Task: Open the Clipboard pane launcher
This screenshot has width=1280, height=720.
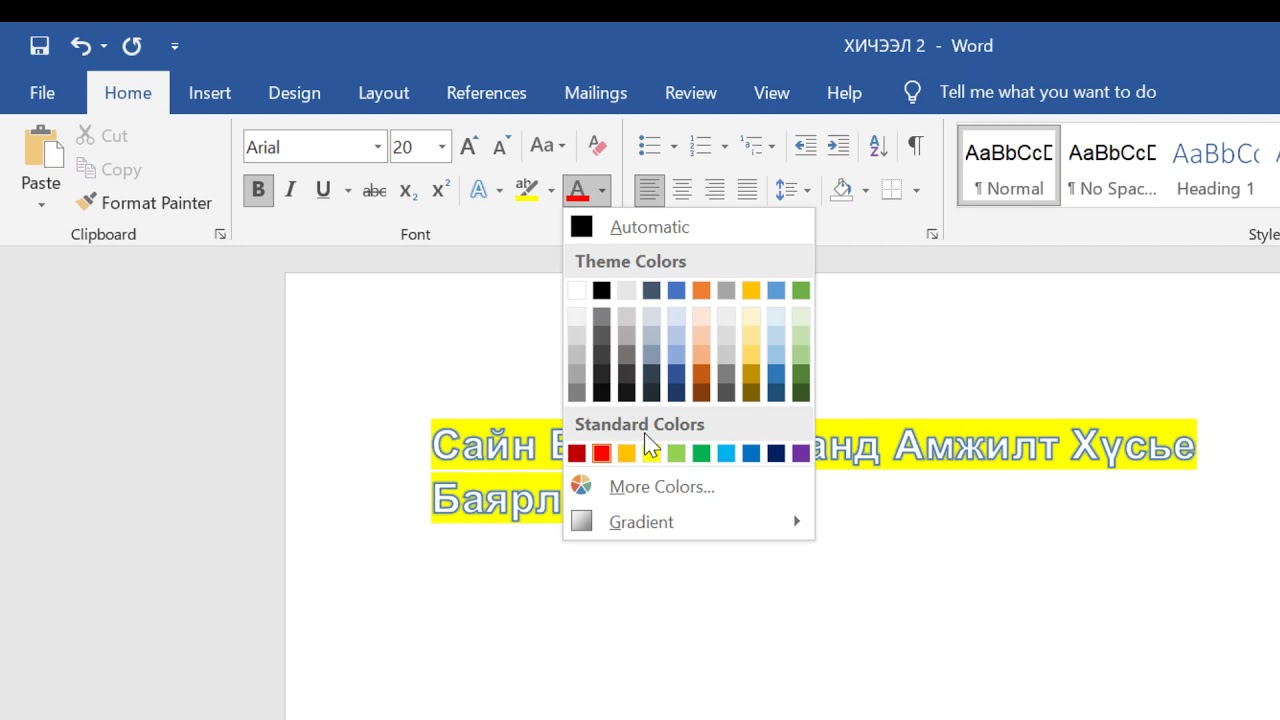Action: (x=220, y=234)
